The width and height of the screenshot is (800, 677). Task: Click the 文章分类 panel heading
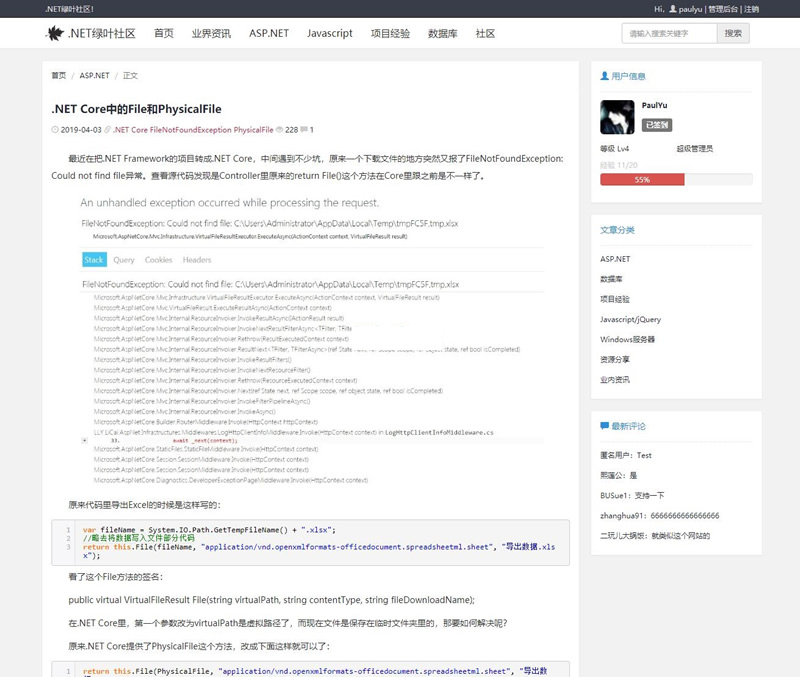[x=617, y=230]
